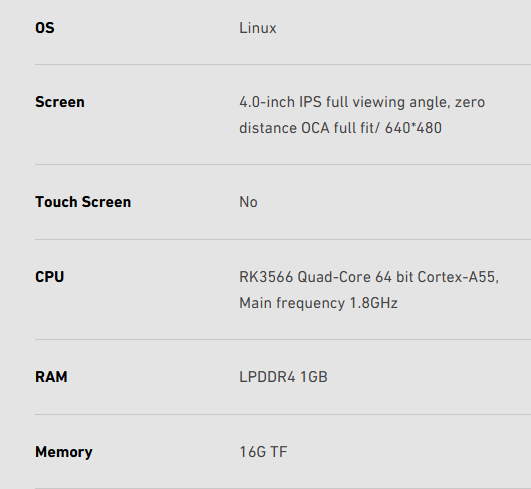Click the divider below the RAM row
Viewport: 531px width, 489px height.
coord(283,414)
